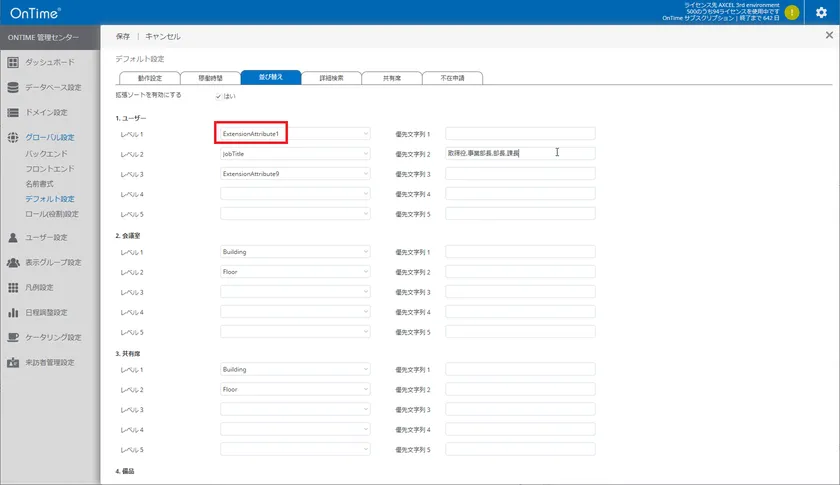Open the ExtensionAttribute1 level 1 dropdown
This screenshot has width=840, height=485.
pyautogui.click(x=295, y=133)
